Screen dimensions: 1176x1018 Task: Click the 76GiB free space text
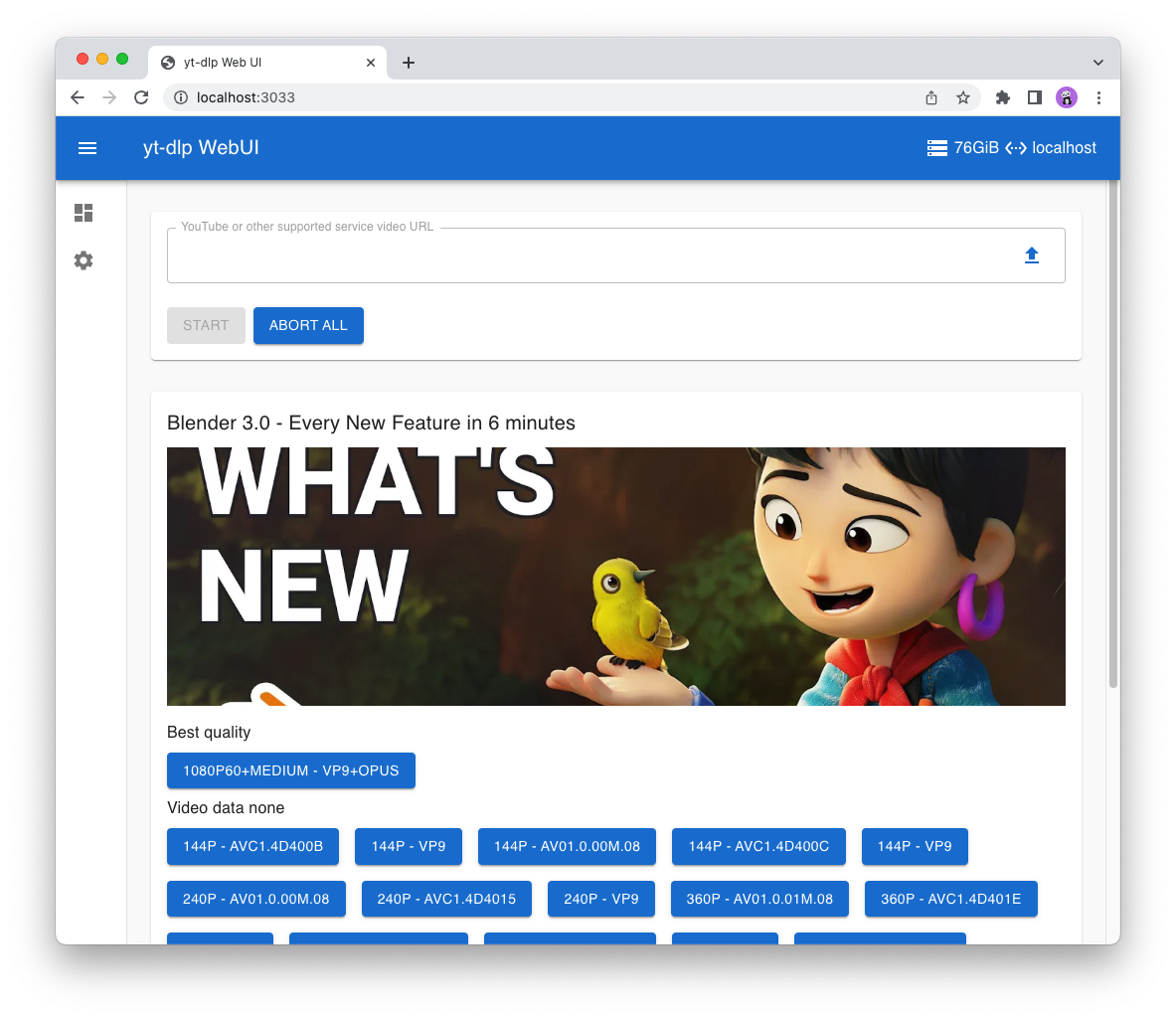tap(976, 148)
